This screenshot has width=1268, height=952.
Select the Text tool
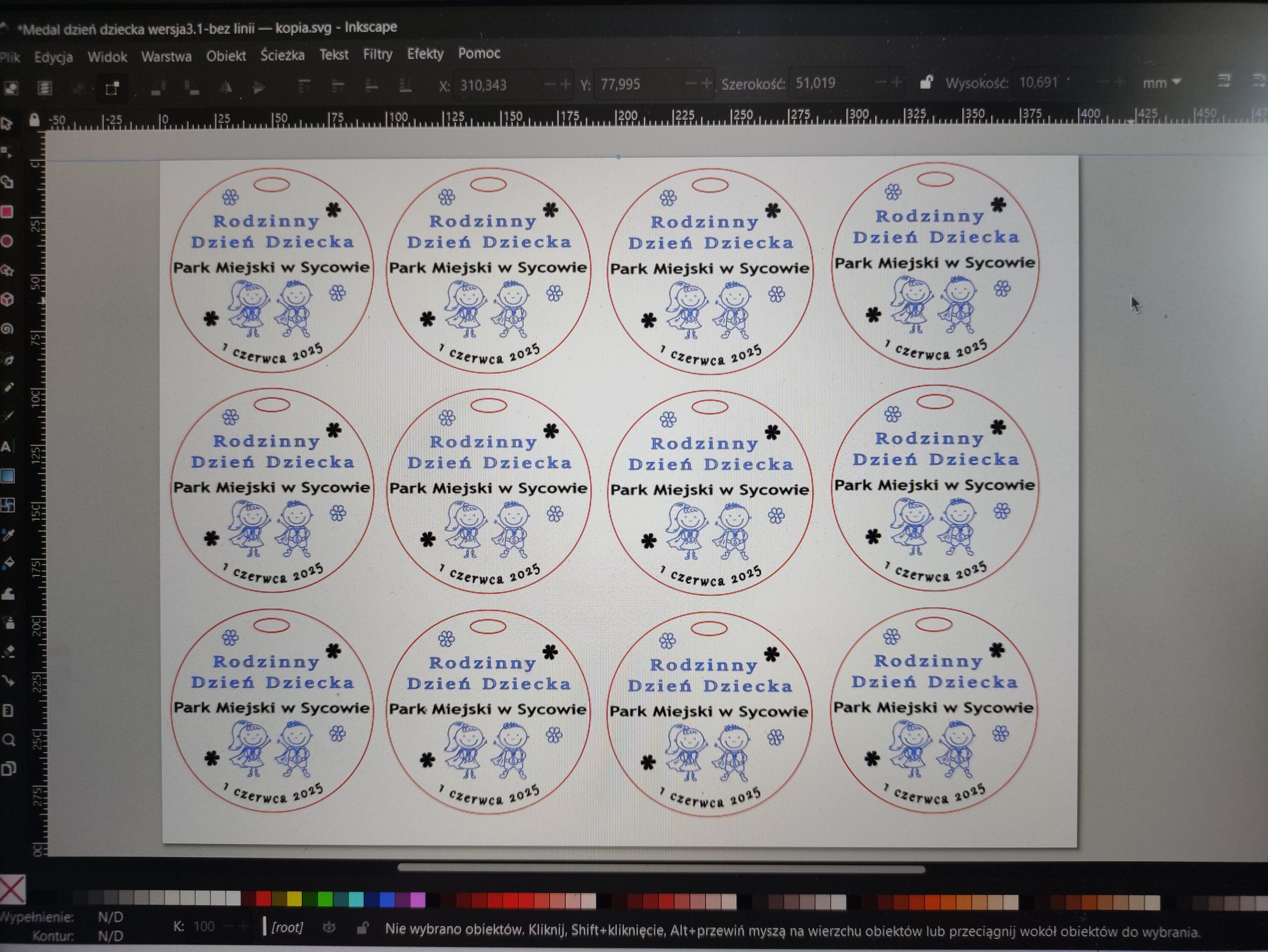[6, 446]
